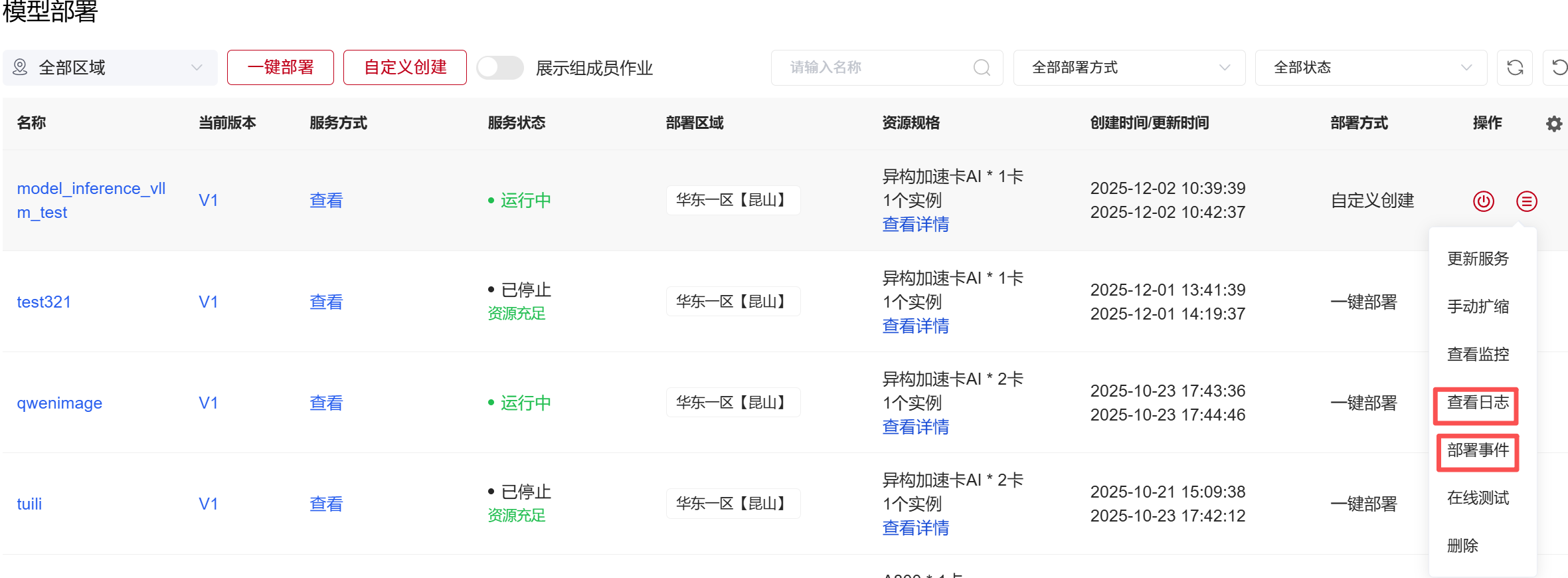The image size is (1568, 578).
Task: Click 查看详情 for test321 resources
Action: point(915,326)
